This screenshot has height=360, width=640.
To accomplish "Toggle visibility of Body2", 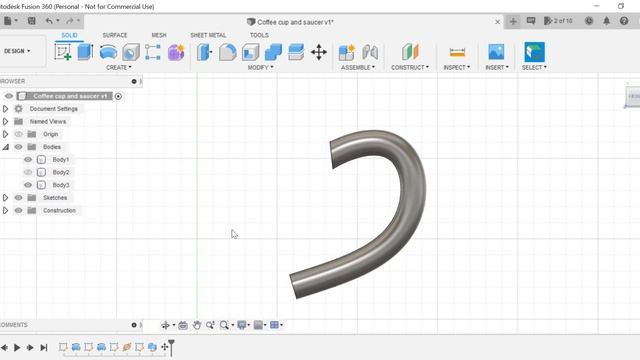I will click(x=28, y=172).
